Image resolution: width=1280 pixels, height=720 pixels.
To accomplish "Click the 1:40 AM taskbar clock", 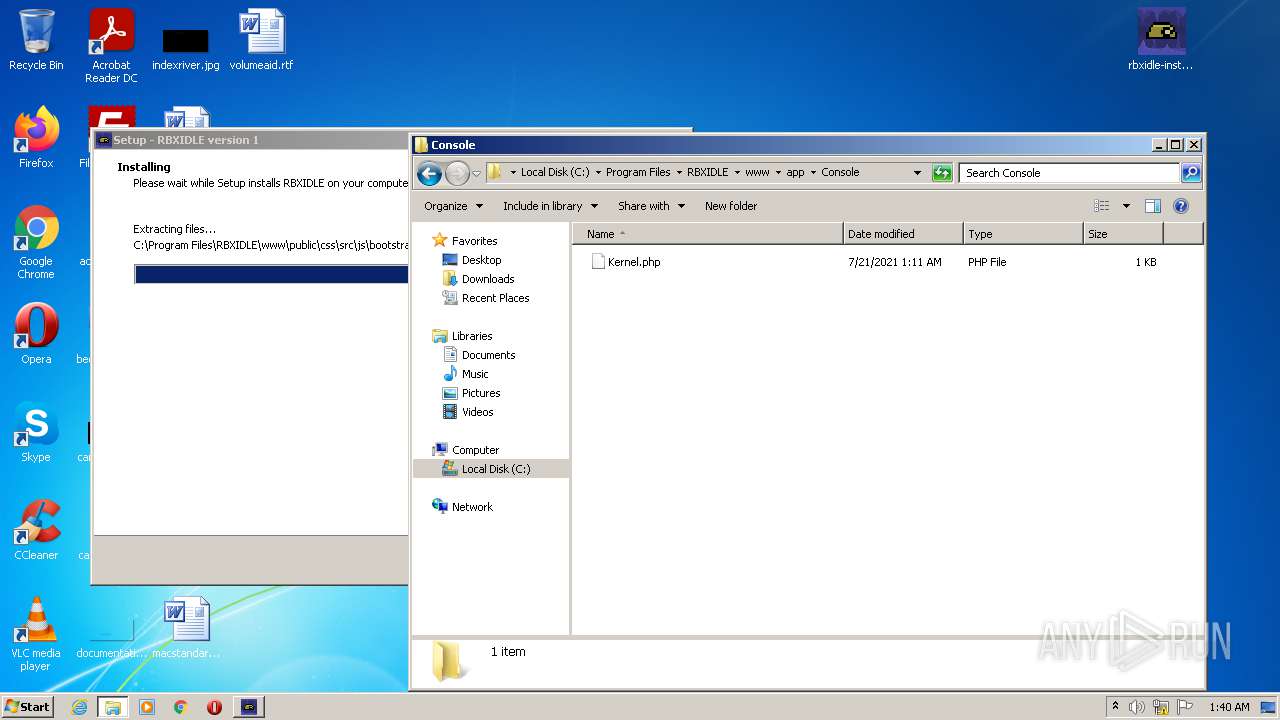I will (x=1229, y=707).
